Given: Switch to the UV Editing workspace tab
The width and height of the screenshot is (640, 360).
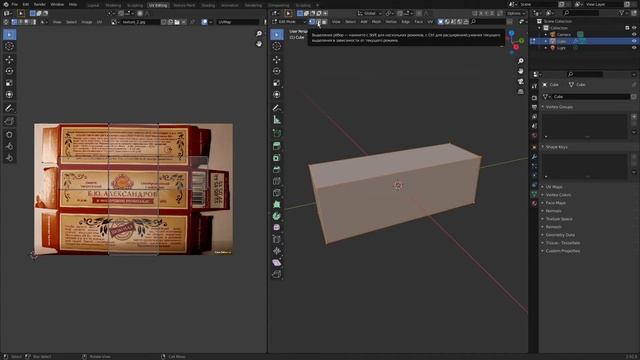Looking at the screenshot, I should [x=158, y=5].
